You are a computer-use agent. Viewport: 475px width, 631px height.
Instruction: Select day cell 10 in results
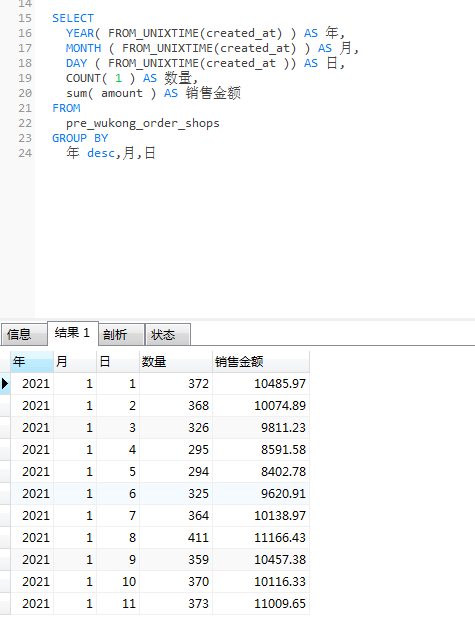[x=118, y=582]
